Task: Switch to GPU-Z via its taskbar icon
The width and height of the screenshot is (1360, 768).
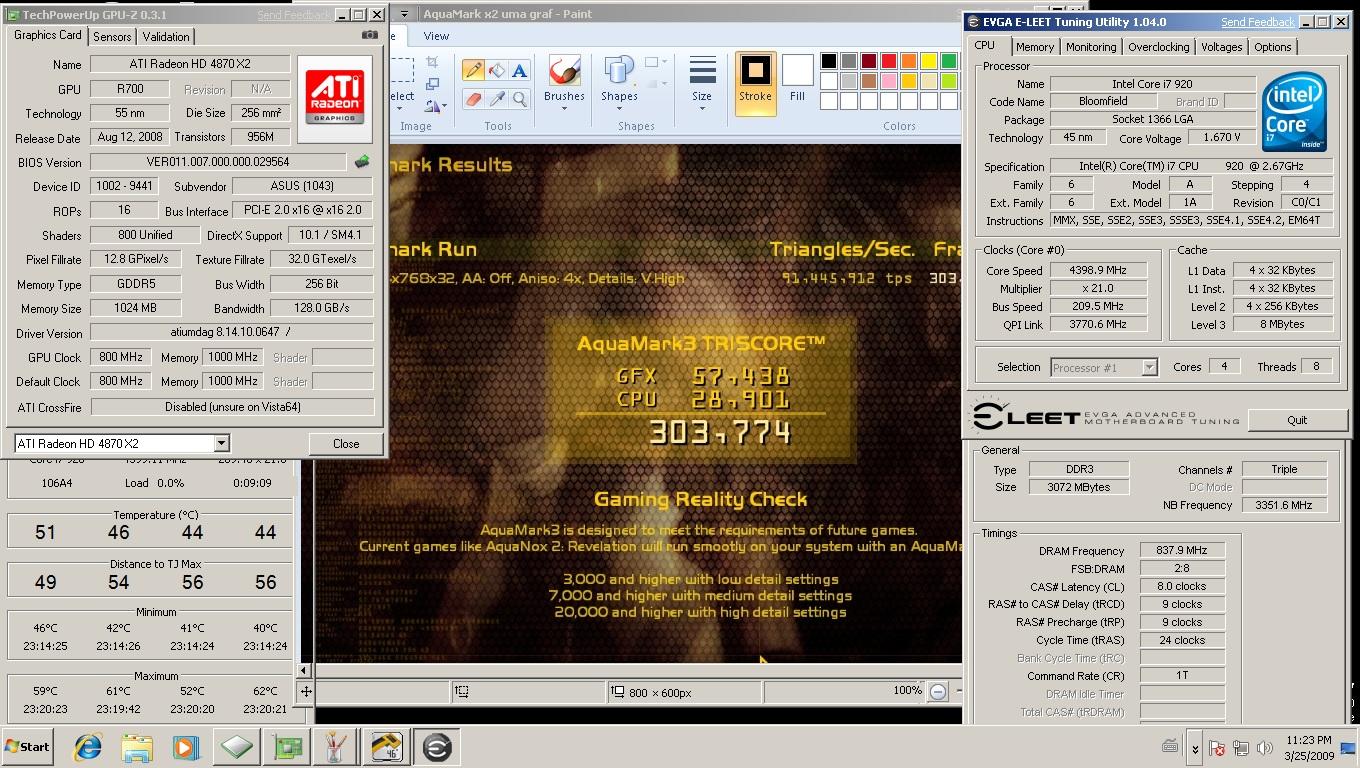Action: click(287, 747)
